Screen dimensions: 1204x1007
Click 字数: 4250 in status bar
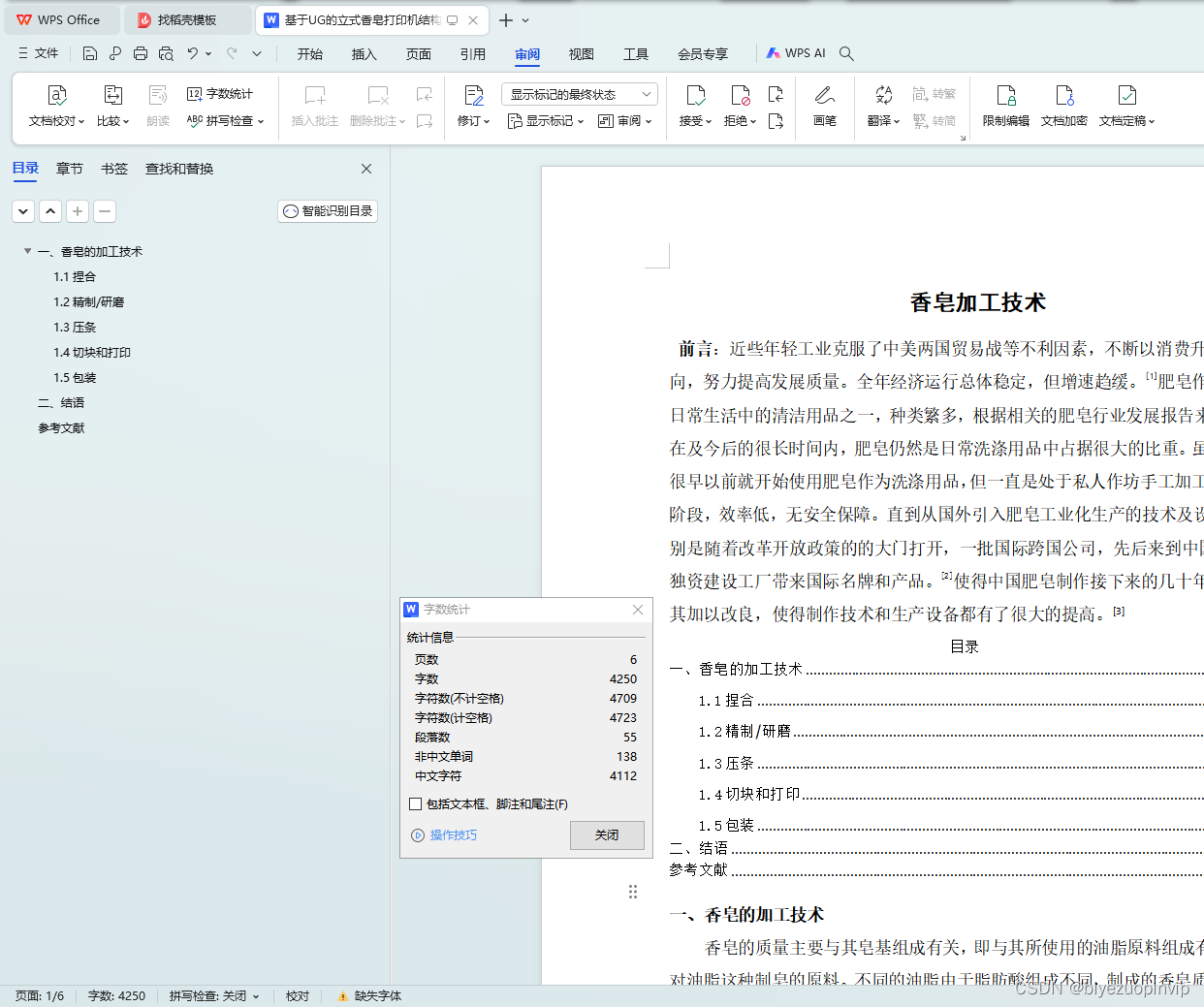[116, 995]
